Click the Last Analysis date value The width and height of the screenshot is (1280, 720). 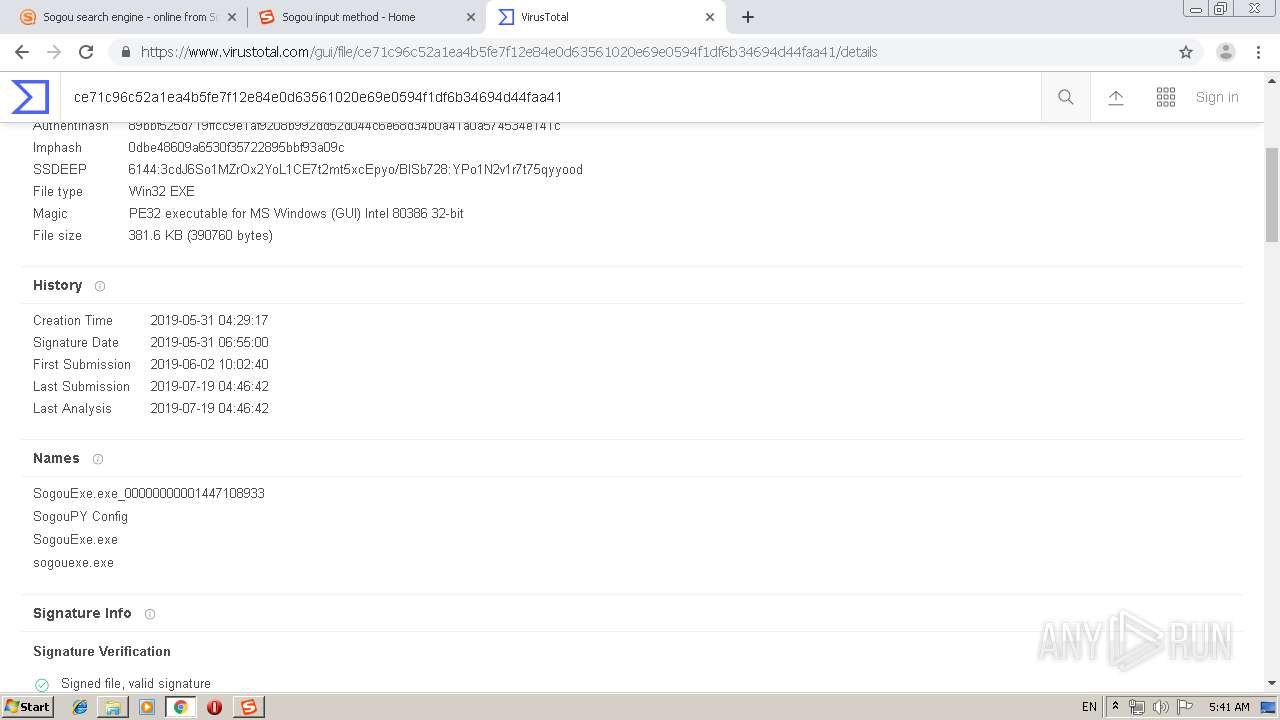tap(209, 408)
